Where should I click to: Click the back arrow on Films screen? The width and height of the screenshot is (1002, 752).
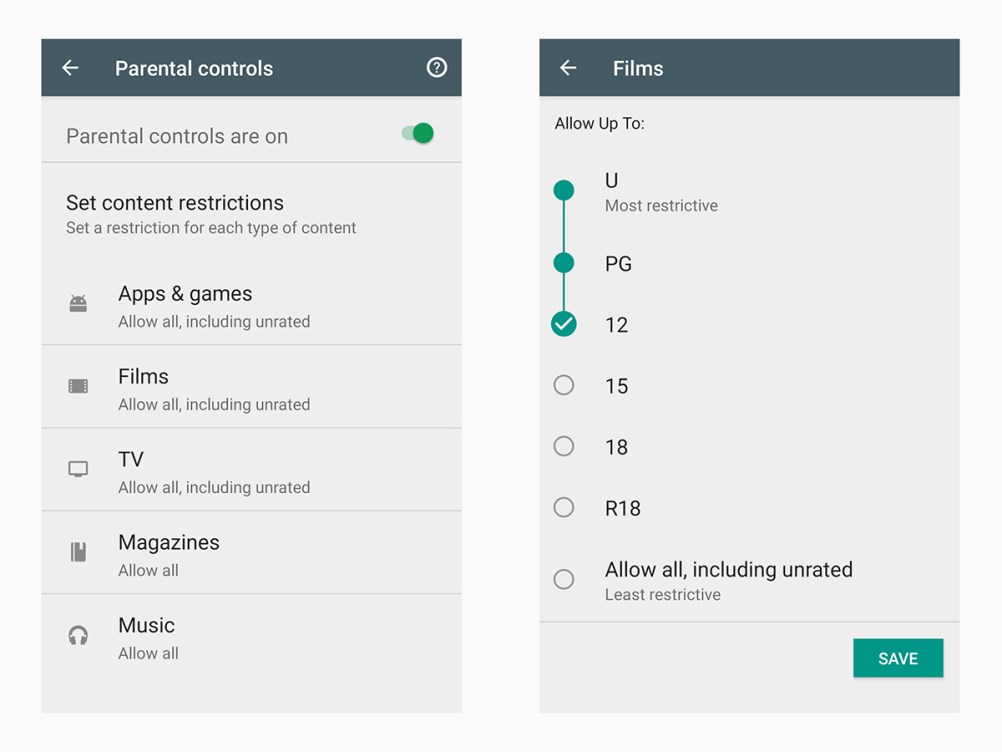pos(568,68)
